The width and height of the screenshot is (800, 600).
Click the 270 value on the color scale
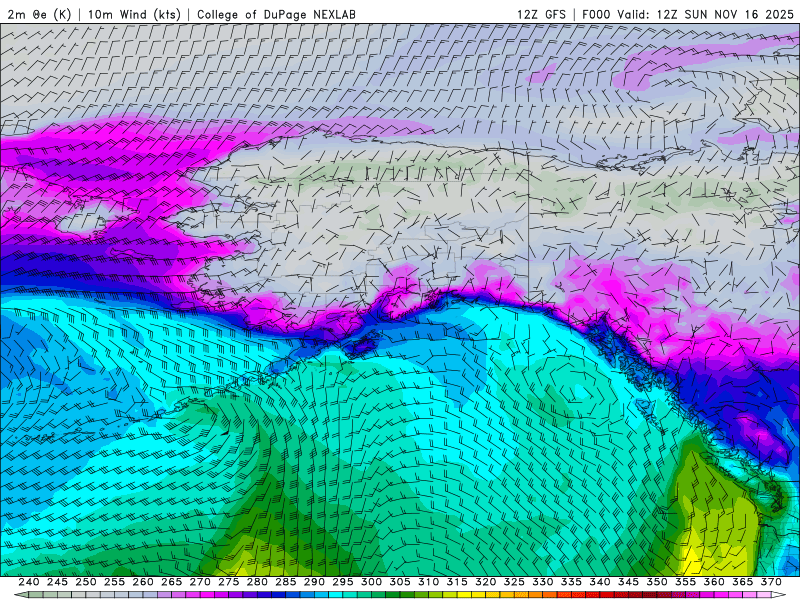coord(200,582)
